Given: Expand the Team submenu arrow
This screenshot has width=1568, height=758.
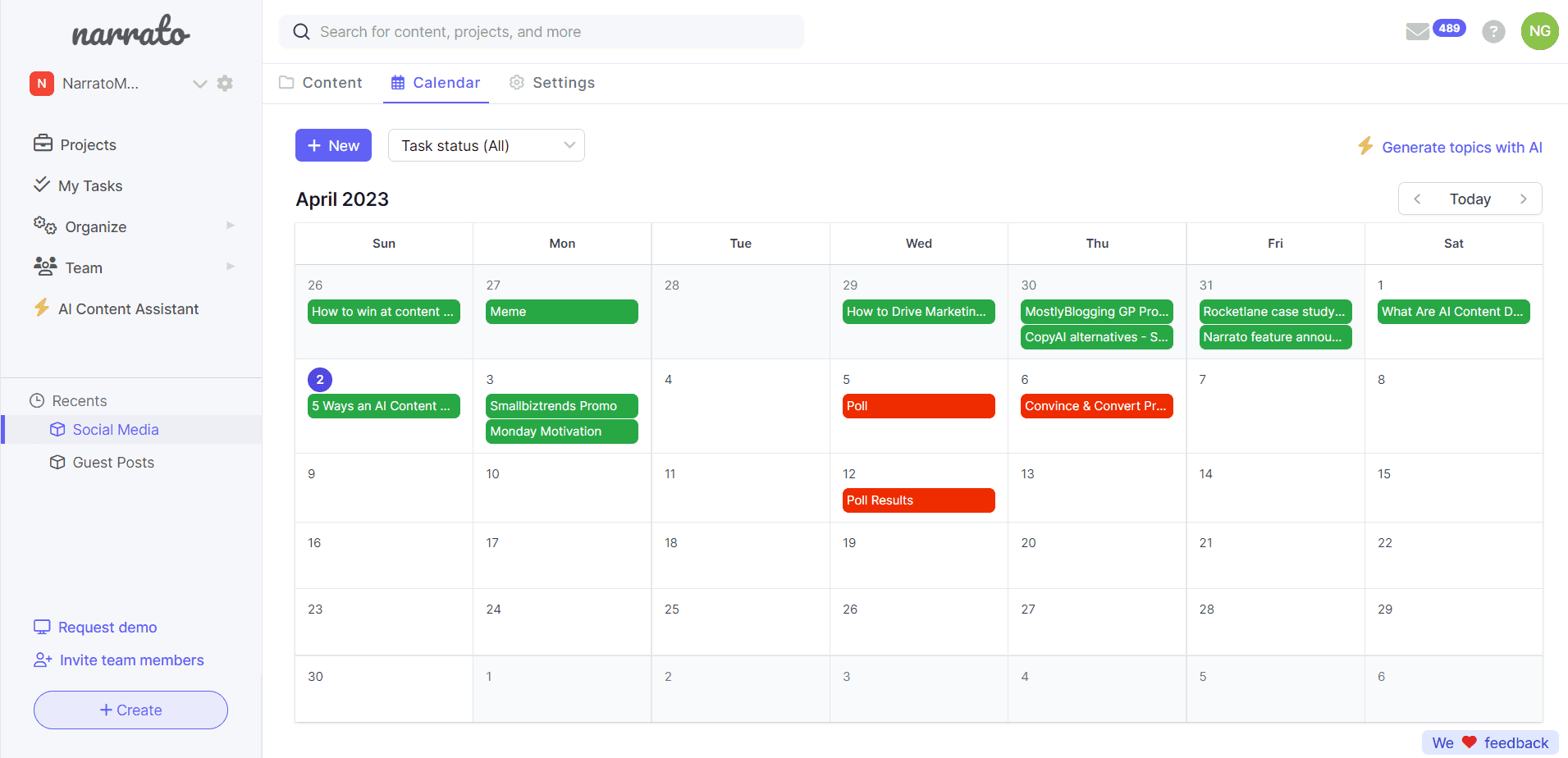Looking at the screenshot, I should pos(231,266).
